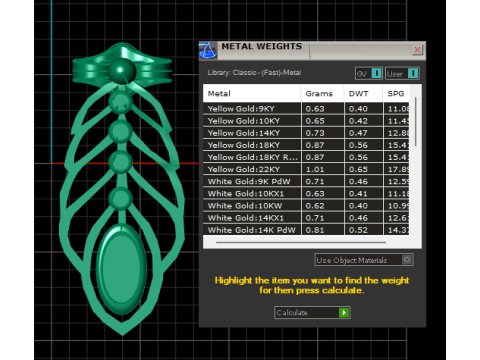Select the White Gold:10KW row
This screenshot has height=360, width=480.
tap(306, 206)
